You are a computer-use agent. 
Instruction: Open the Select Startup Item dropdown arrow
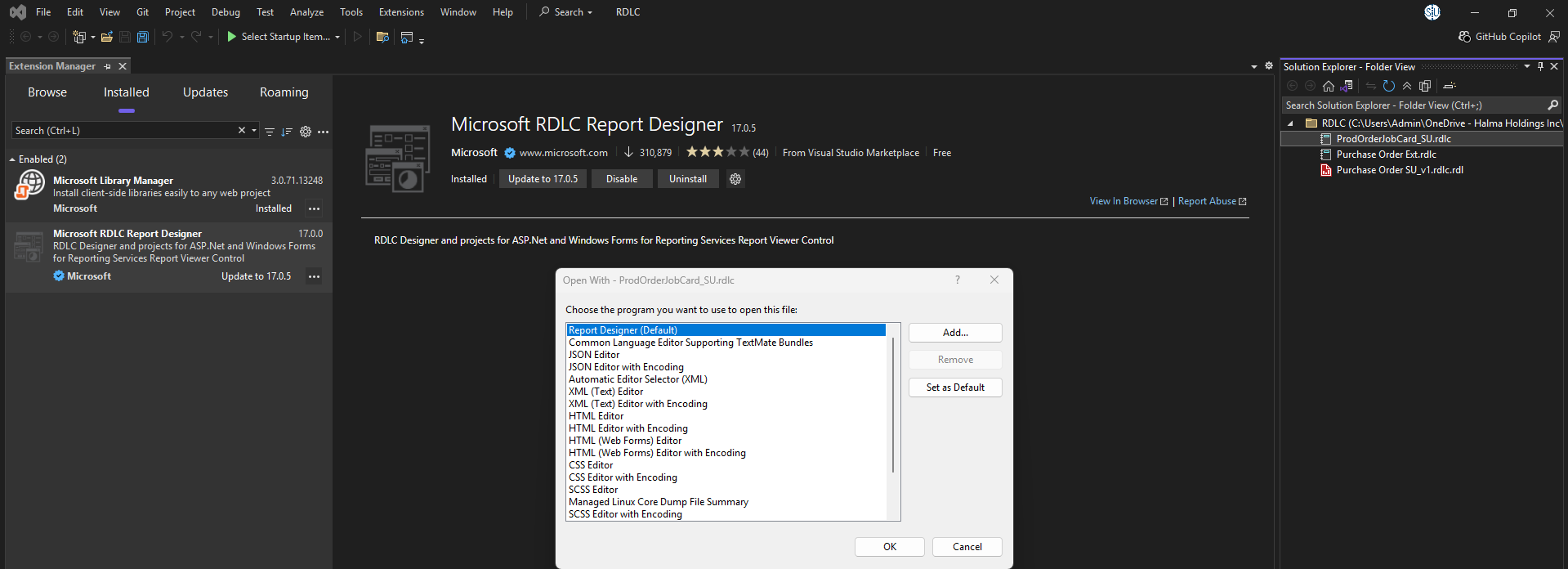coord(337,37)
